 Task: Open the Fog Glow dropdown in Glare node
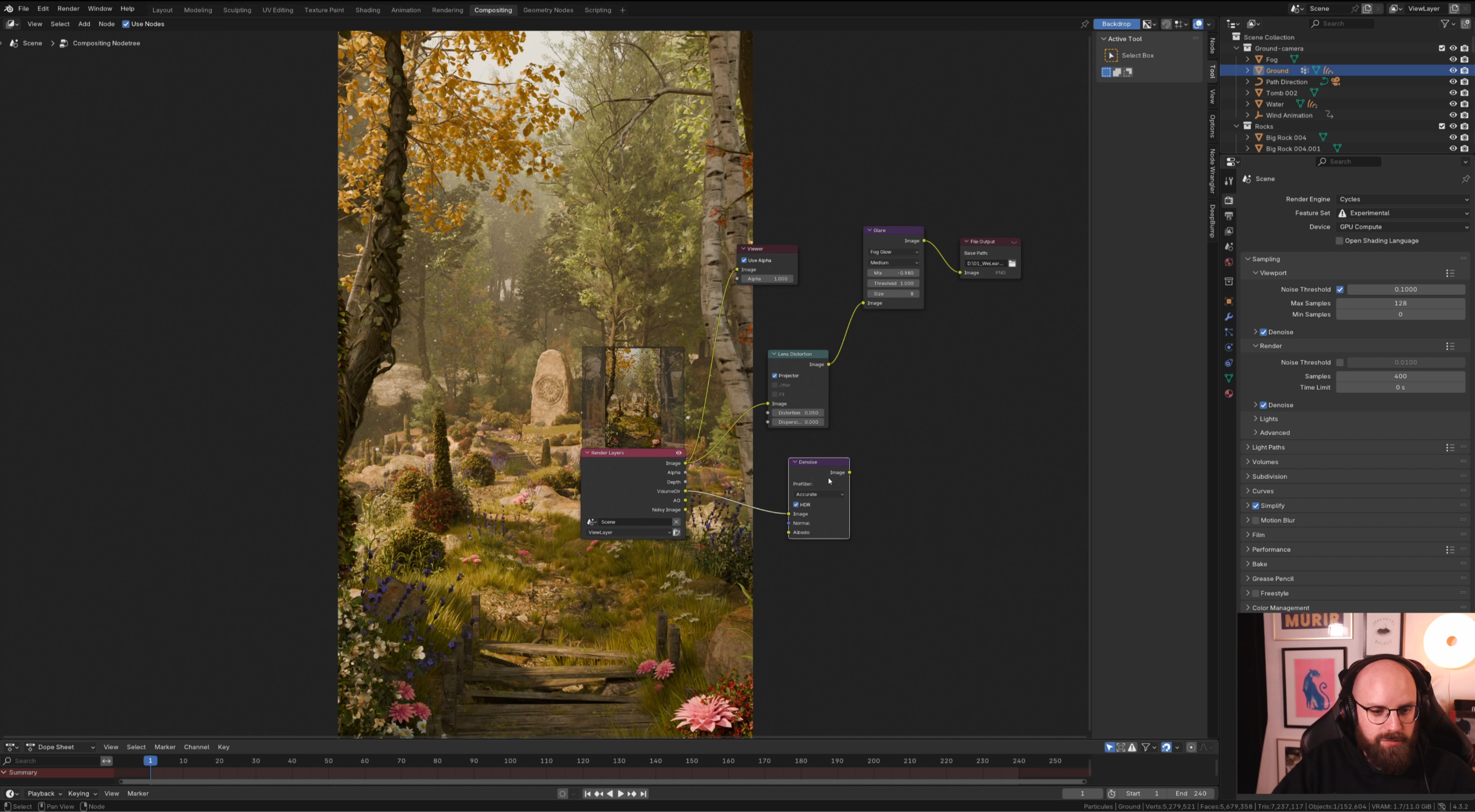893,252
